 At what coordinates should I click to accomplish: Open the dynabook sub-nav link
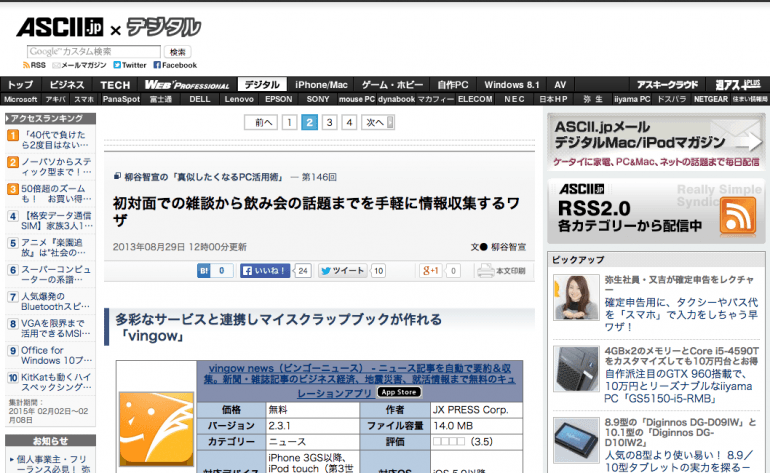(396, 99)
